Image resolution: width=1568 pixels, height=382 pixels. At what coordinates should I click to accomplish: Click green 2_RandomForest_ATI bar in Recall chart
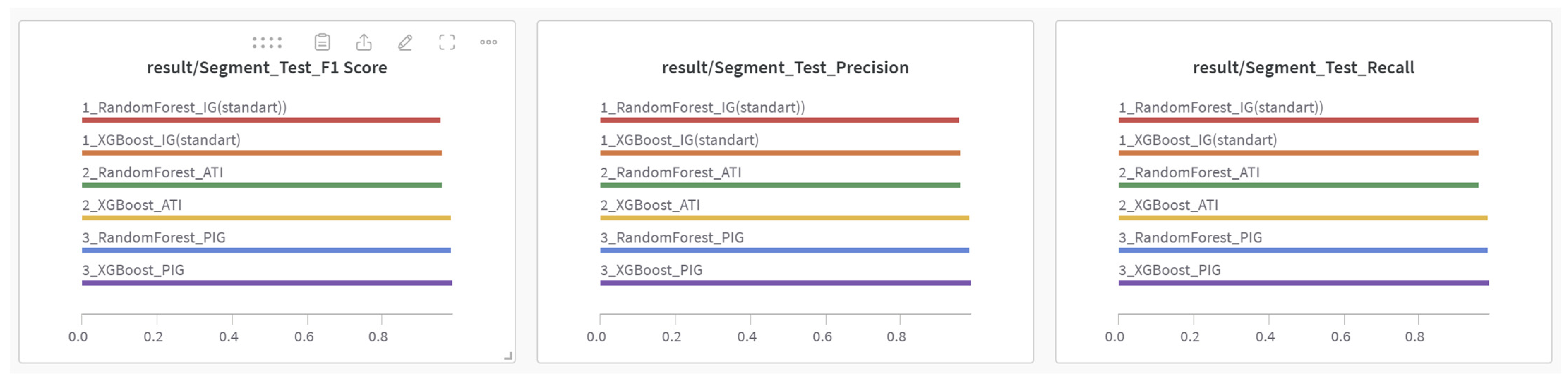click(1298, 186)
